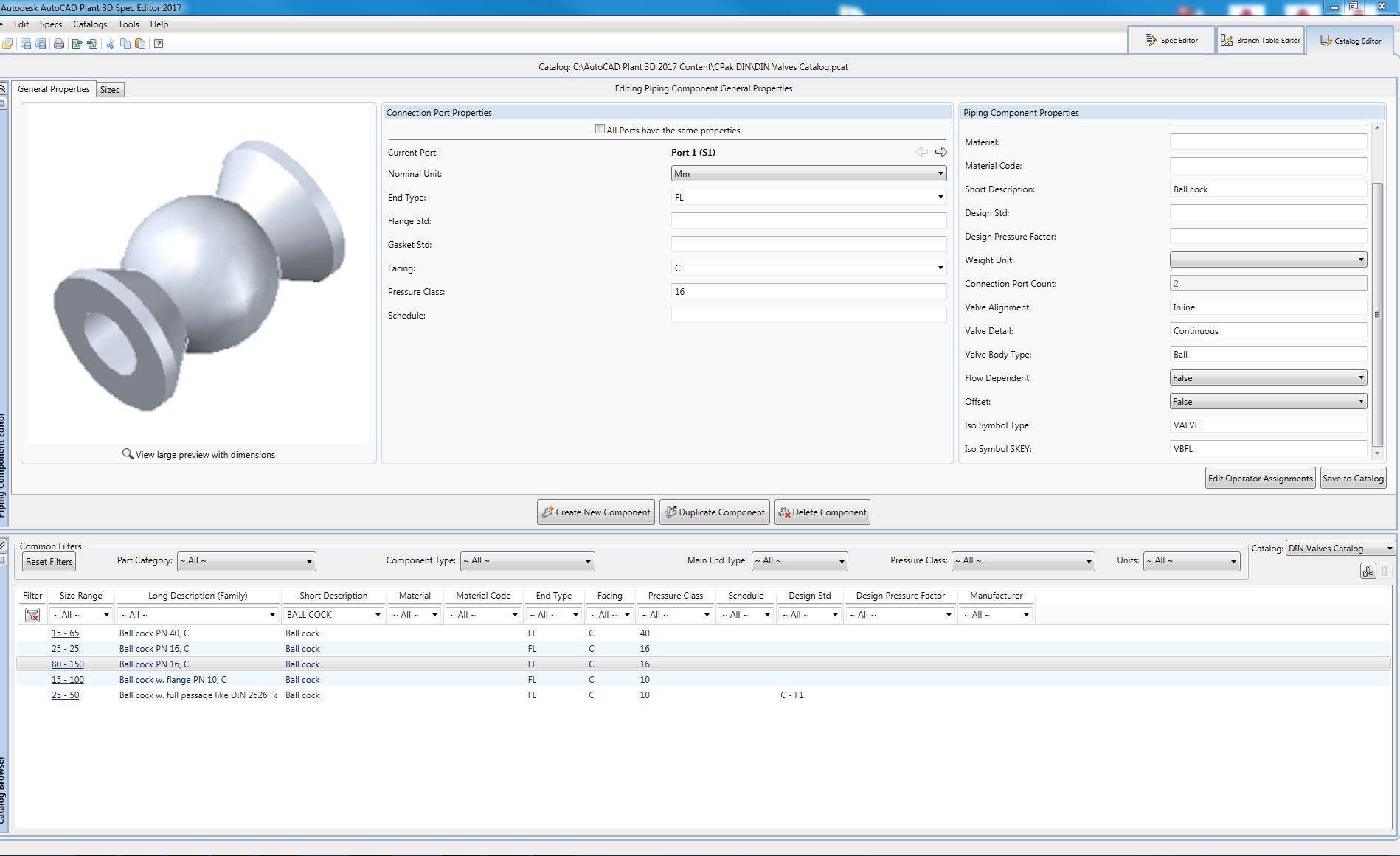Click the Print icon in the toolbar
Image resolution: width=1400 pixels, height=856 pixels.
pos(59,44)
